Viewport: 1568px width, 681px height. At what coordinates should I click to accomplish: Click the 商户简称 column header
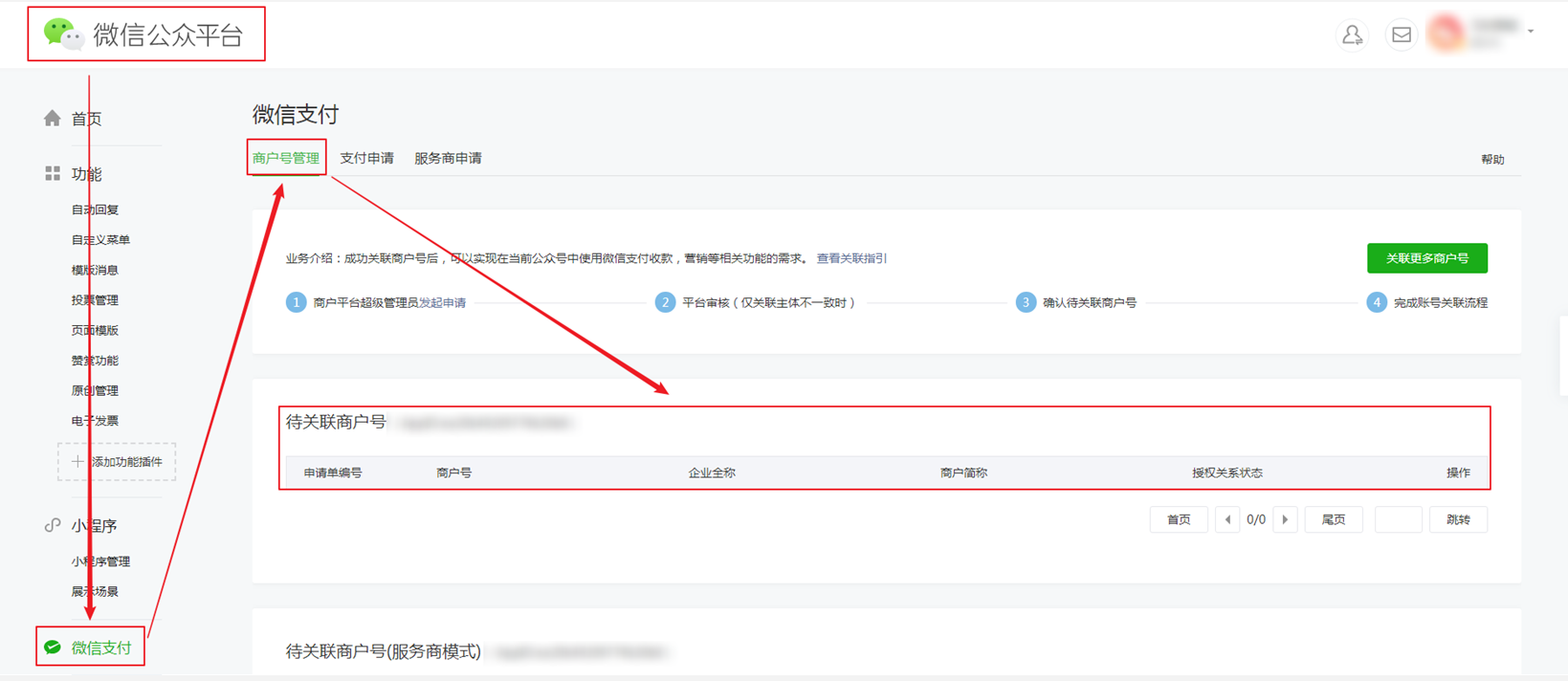click(x=963, y=472)
